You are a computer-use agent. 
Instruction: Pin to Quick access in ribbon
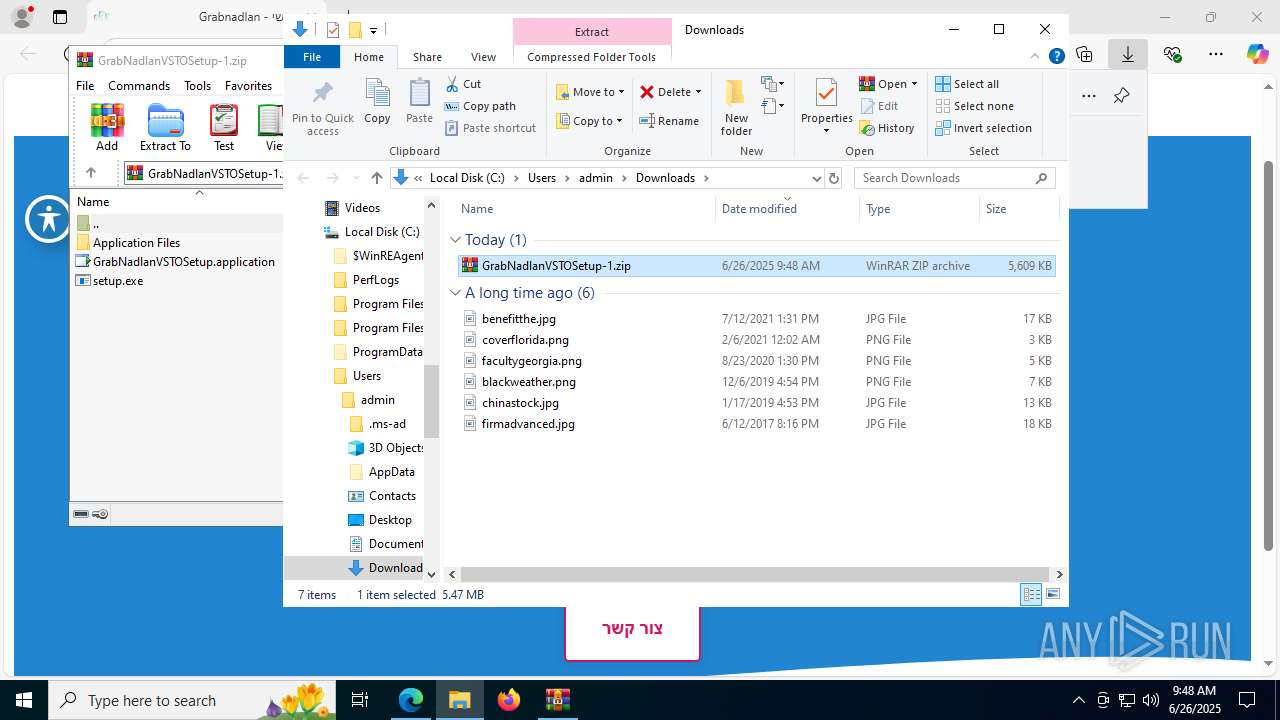(323, 109)
